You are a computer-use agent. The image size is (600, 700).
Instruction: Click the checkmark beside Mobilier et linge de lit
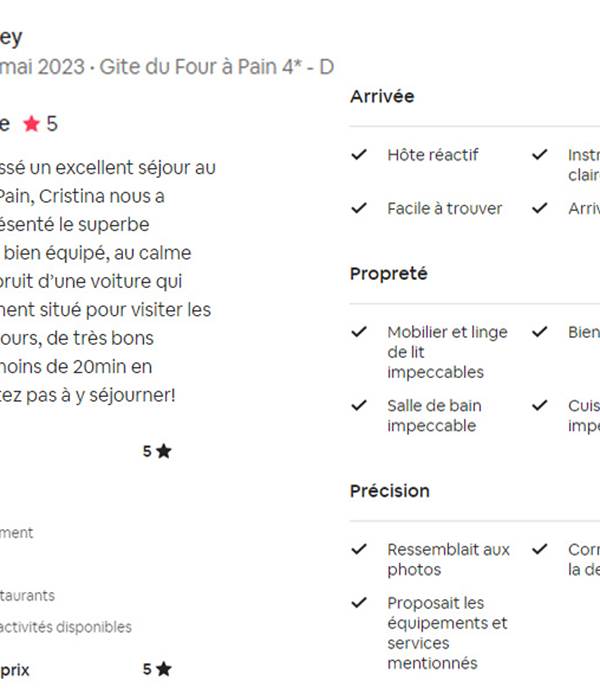pyautogui.click(x=359, y=332)
